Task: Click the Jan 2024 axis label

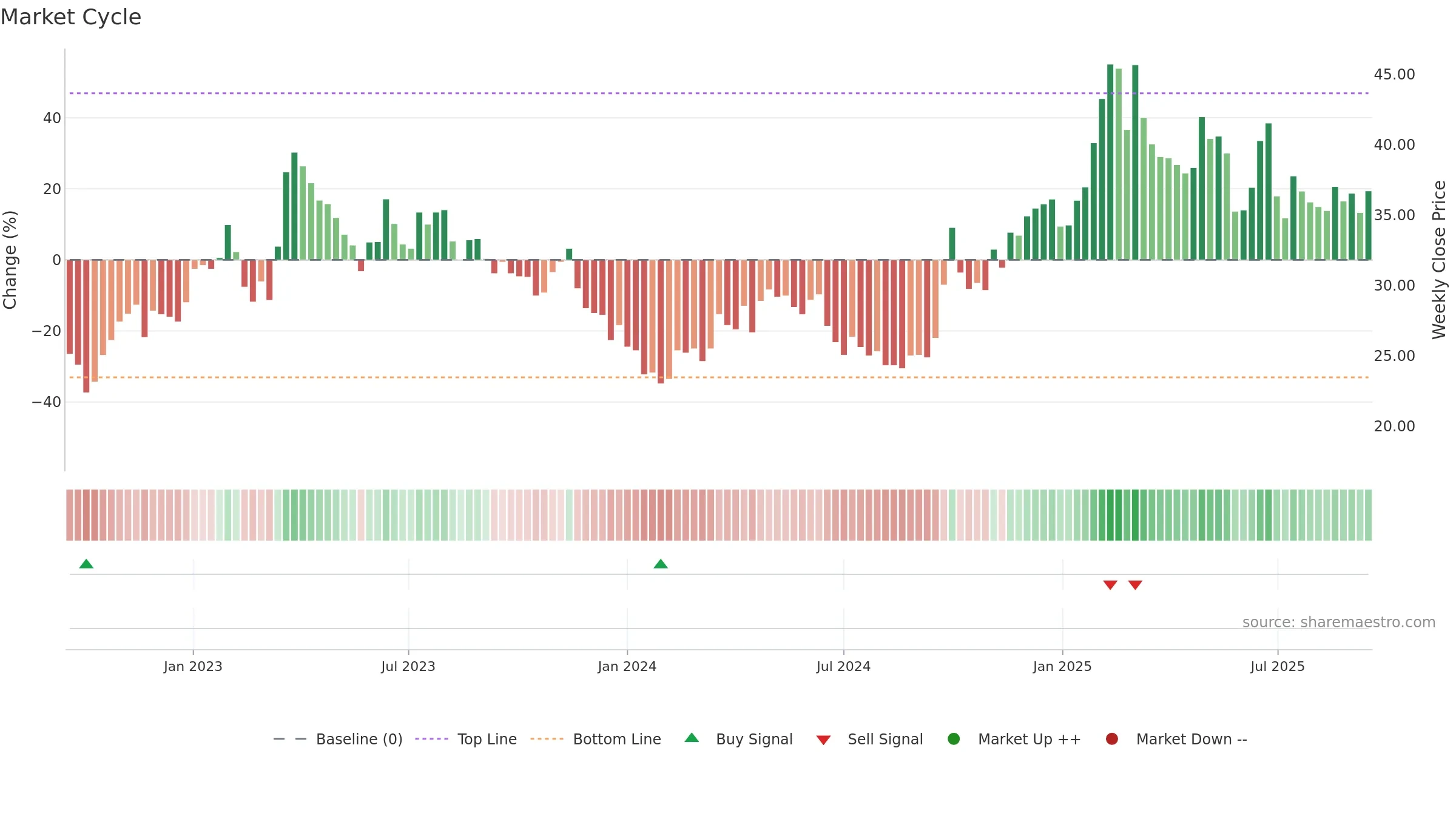Action: coord(627,666)
